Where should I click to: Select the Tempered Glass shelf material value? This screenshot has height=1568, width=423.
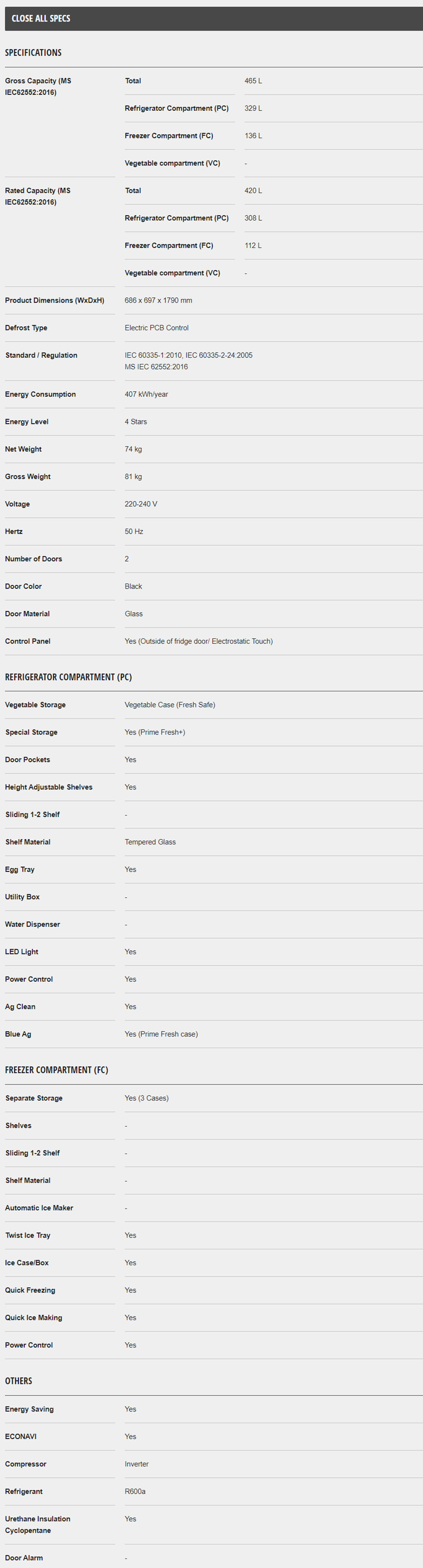[150, 842]
